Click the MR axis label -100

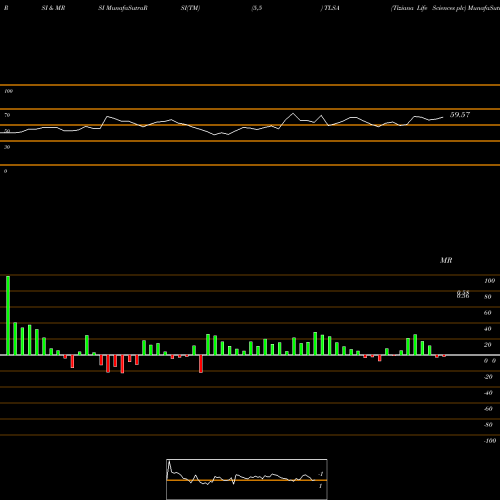(x=490, y=441)
